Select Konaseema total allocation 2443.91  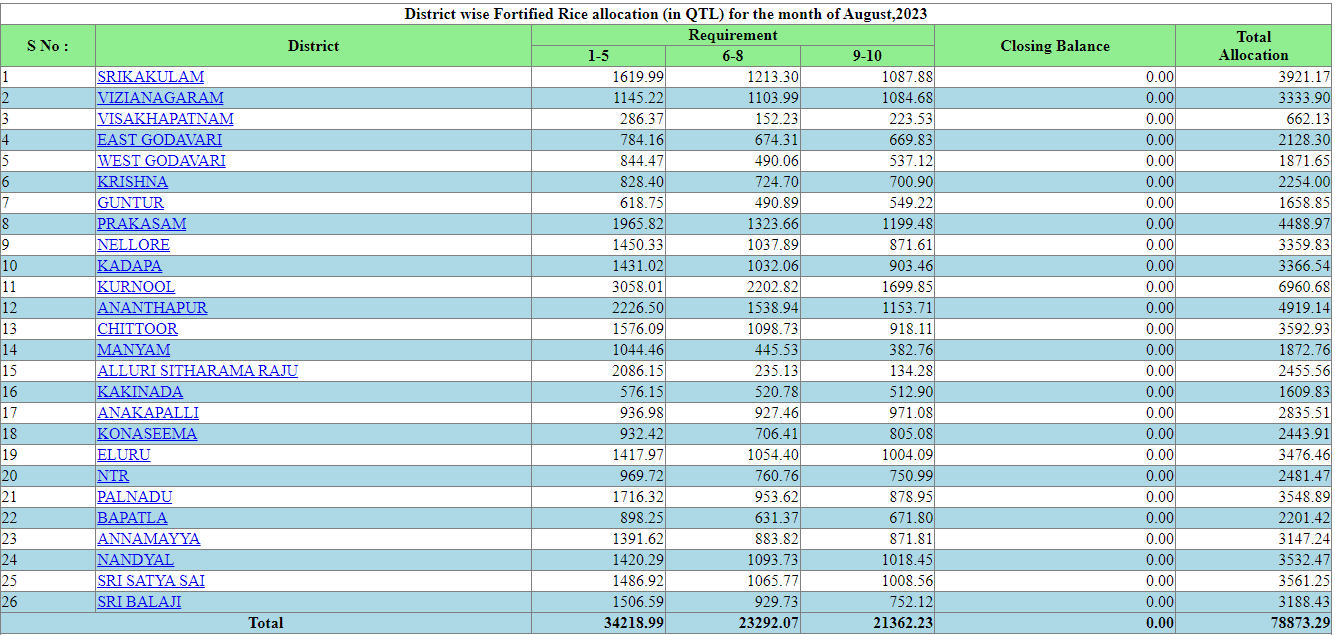tap(1305, 434)
